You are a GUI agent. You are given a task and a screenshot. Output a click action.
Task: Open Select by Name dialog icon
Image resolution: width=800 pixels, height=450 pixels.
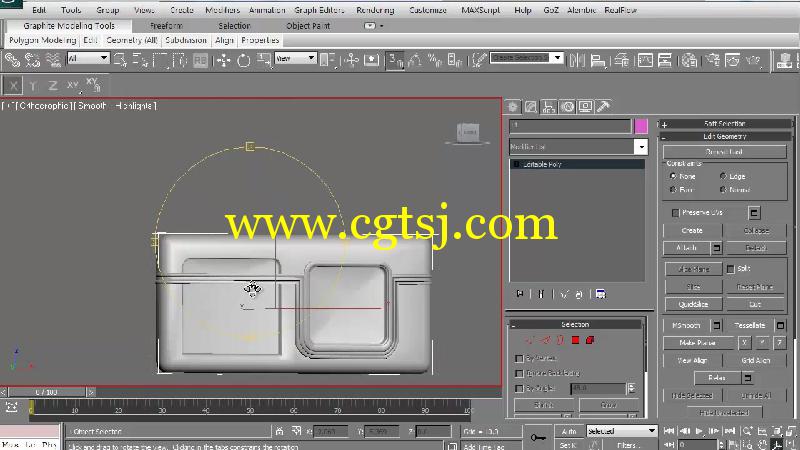(x=140, y=61)
